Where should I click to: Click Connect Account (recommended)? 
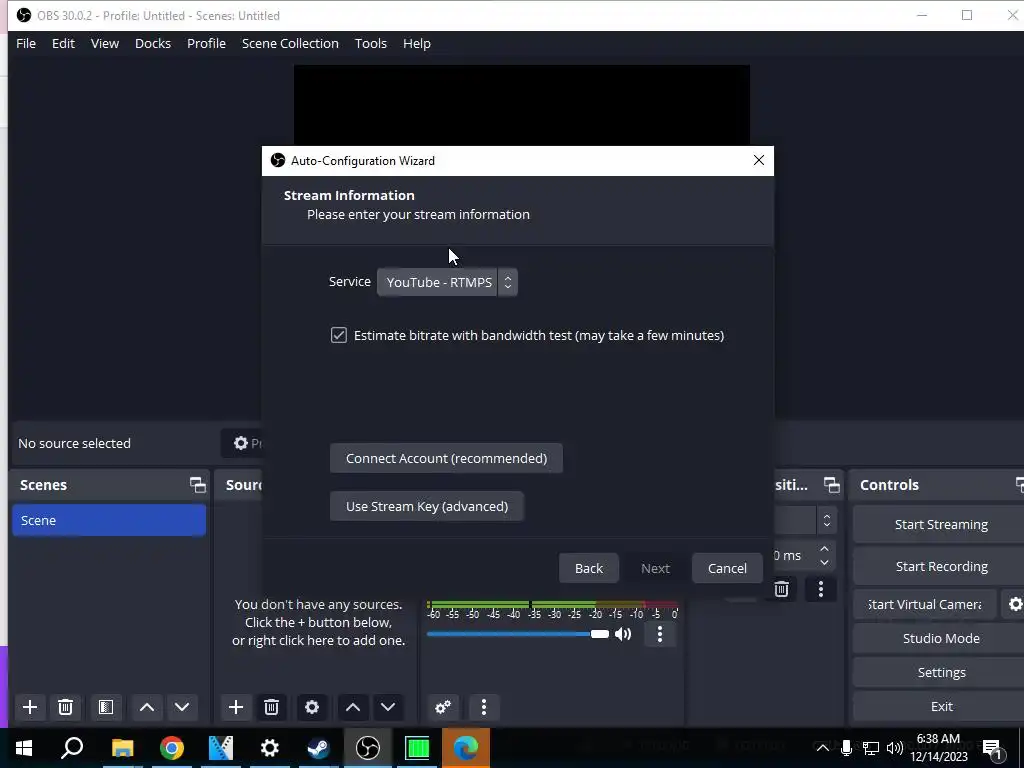[x=446, y=458]
